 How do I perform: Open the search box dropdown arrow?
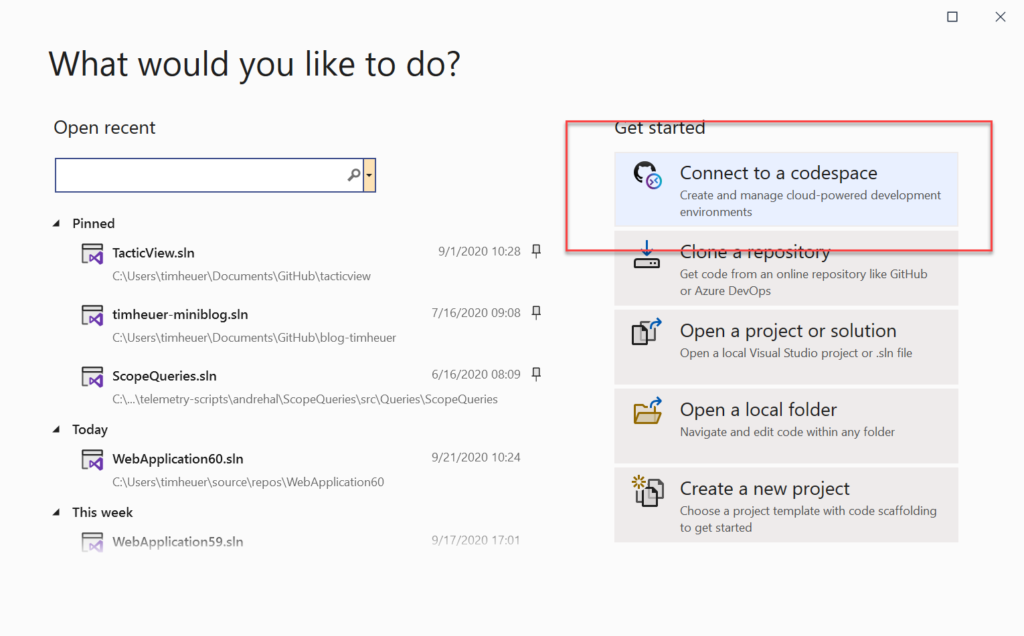(370, 175)
